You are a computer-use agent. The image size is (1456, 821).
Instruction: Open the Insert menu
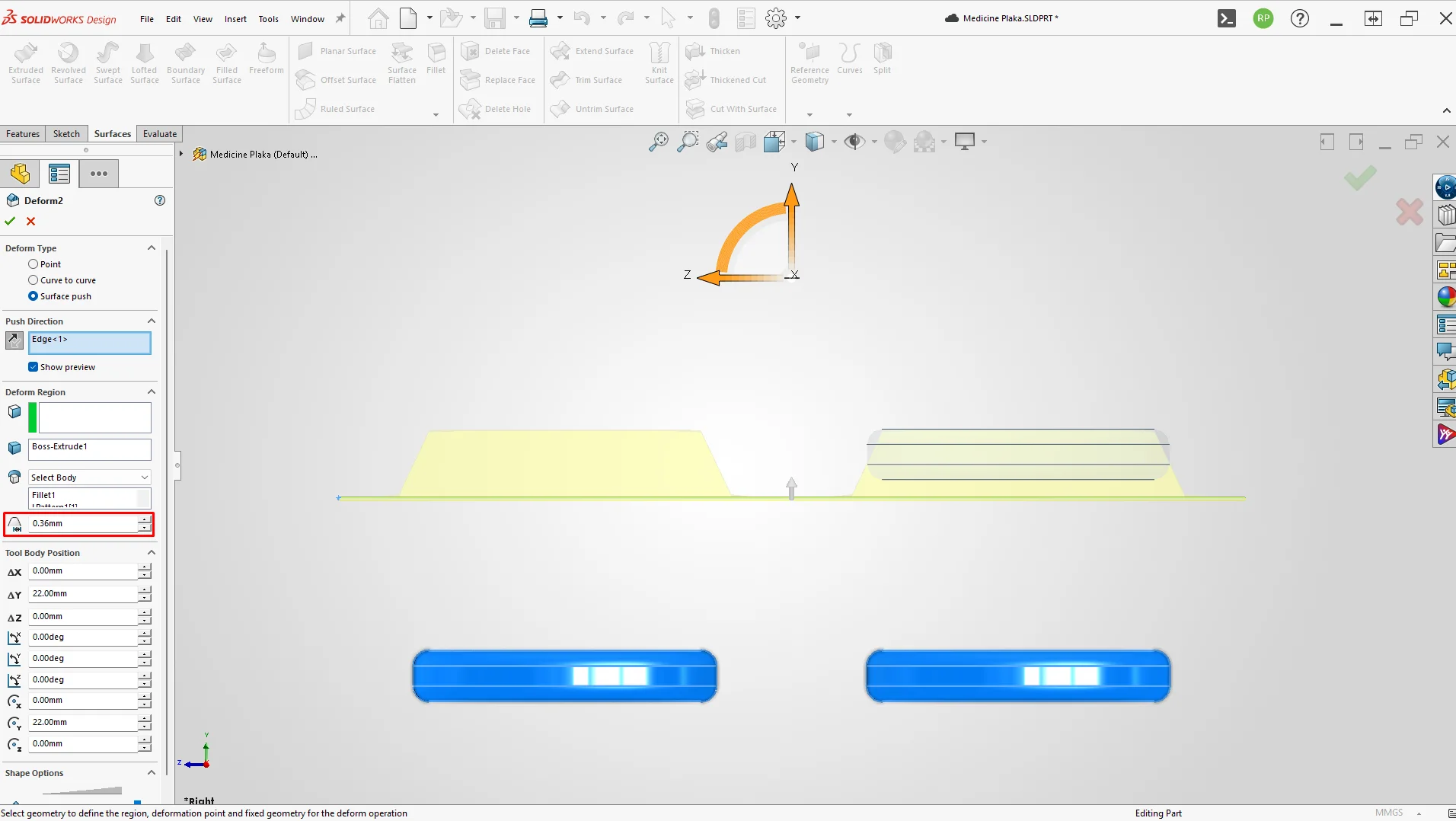tap(235, 19)
